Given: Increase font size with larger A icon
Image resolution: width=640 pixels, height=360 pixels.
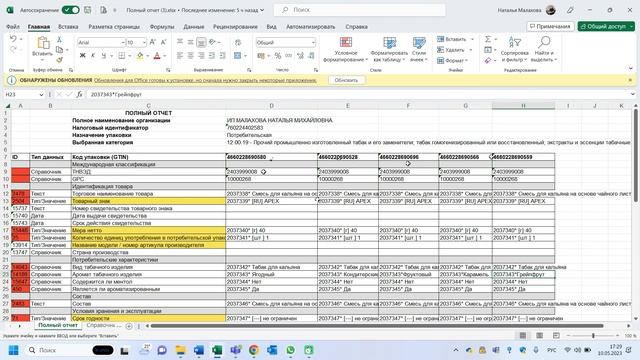Looking at the screenshot, I should point(153,42).
